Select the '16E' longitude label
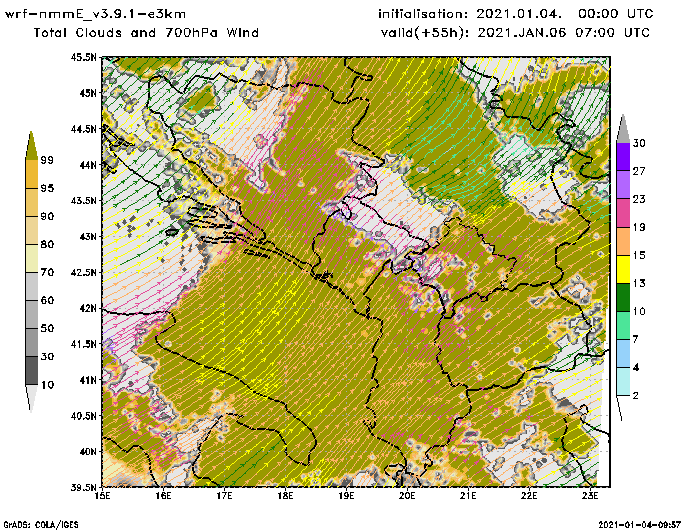Screen dimensions: 700x530 [163, 496]
